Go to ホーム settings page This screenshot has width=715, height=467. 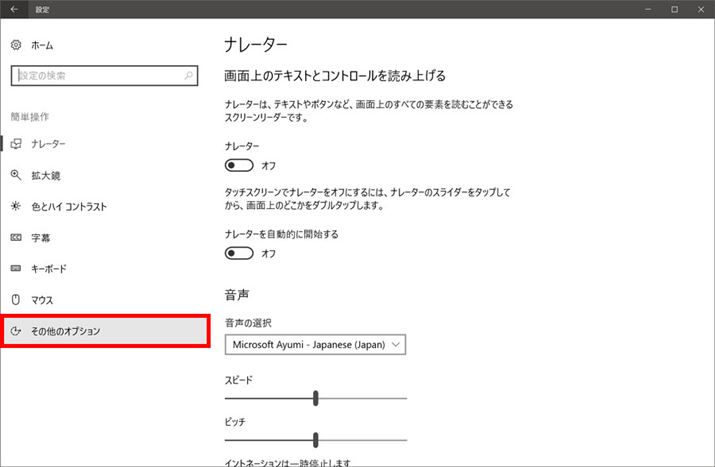(42, 46)
